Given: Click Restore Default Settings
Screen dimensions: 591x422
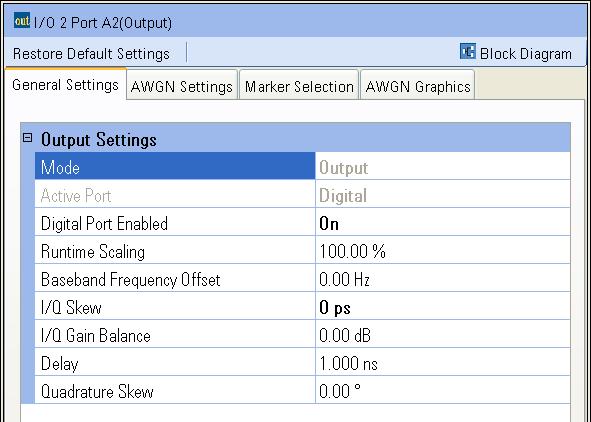Looking at the screenshot, I should [x=91, y=54].
